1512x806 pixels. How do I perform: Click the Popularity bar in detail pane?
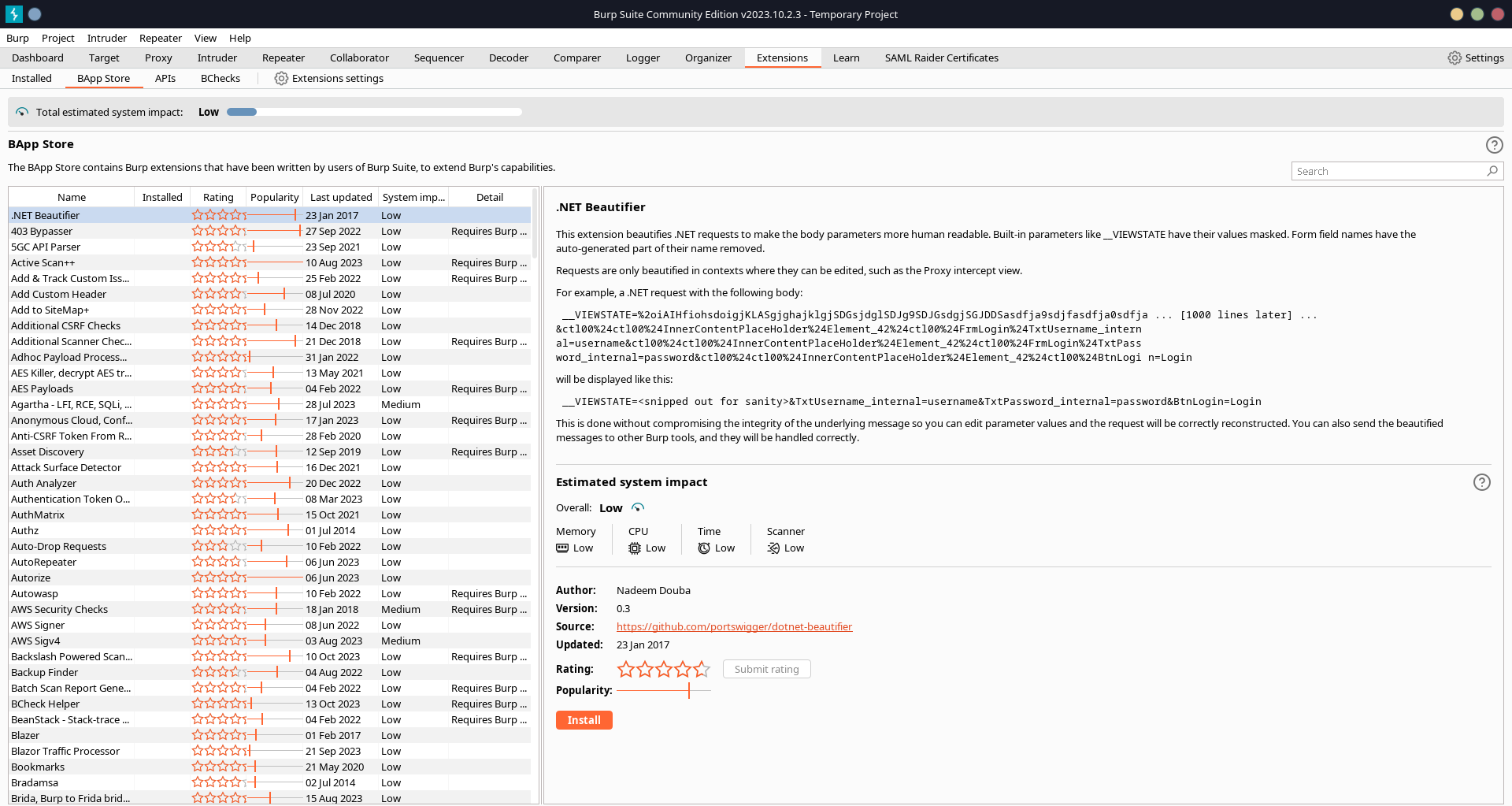[x=663, y=691]
